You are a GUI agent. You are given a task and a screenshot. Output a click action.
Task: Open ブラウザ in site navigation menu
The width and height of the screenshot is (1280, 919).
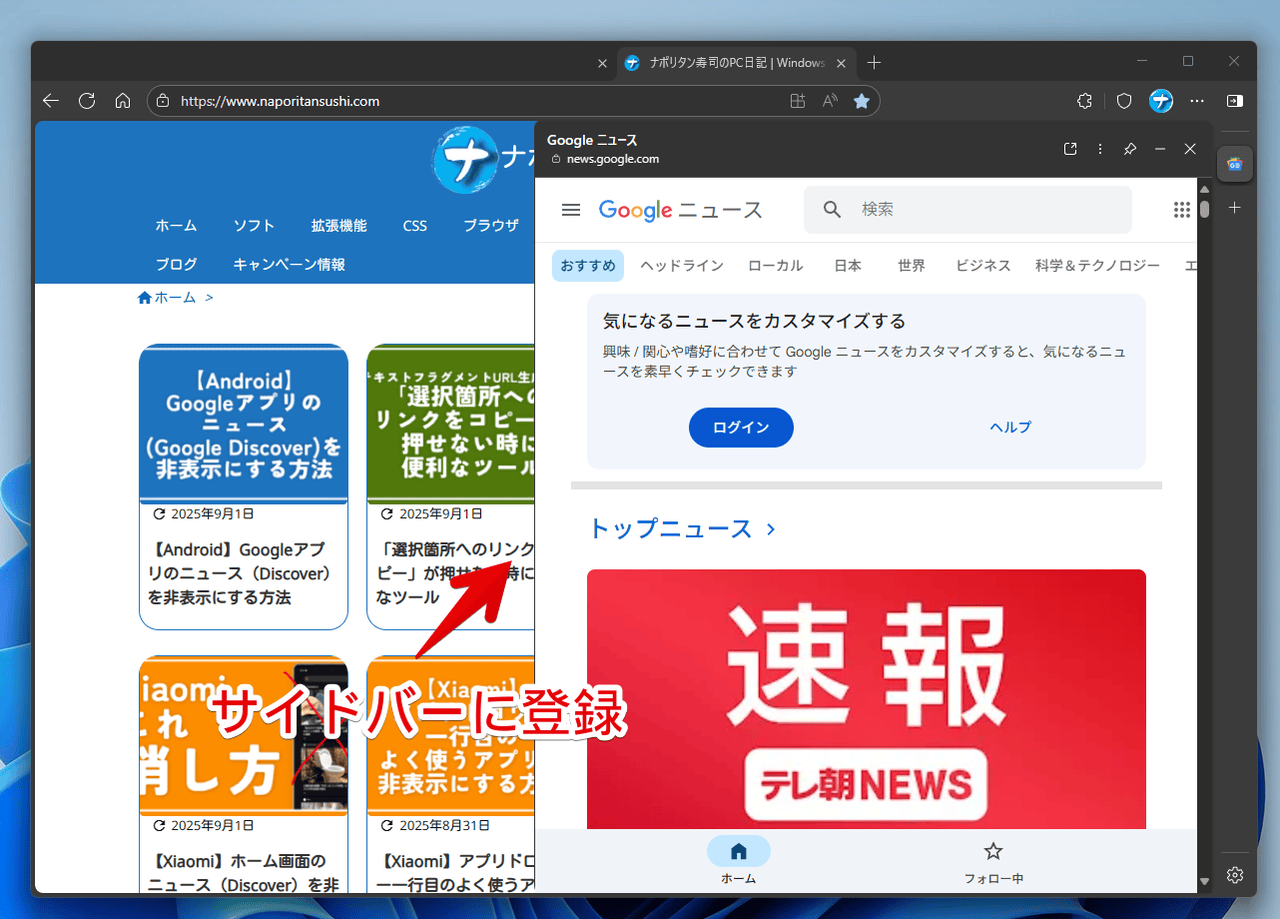coord(491,226)
